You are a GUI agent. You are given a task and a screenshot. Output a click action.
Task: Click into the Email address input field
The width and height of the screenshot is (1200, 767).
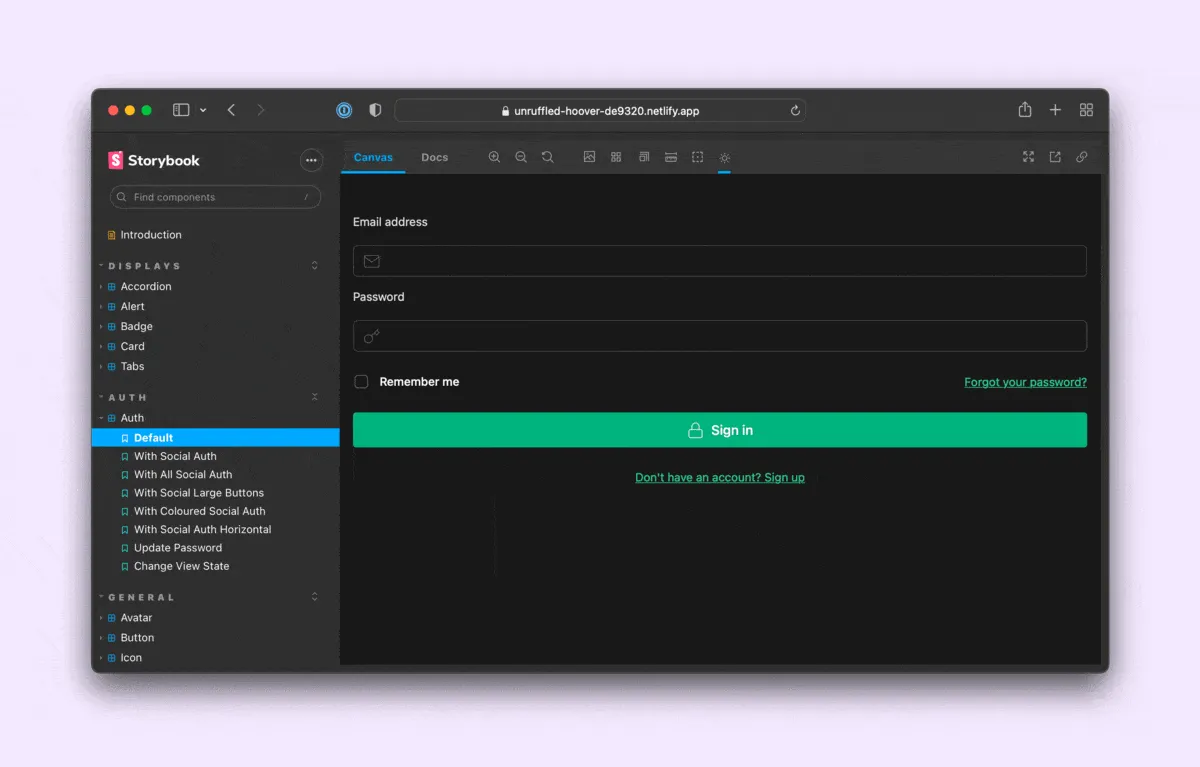pyautogui.click(x=719, y=261)
